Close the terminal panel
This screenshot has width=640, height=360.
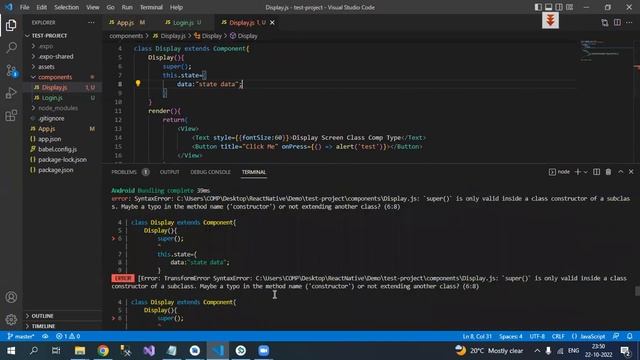coord(631,172)
